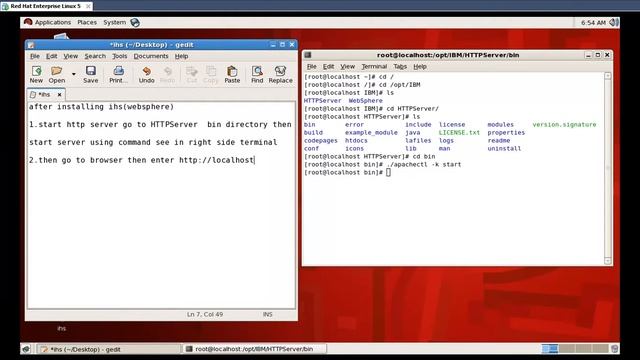The height and width of the screenshot is (360, 640).
Task: Maximize the gedit window
Action: [x=282, y=44]
